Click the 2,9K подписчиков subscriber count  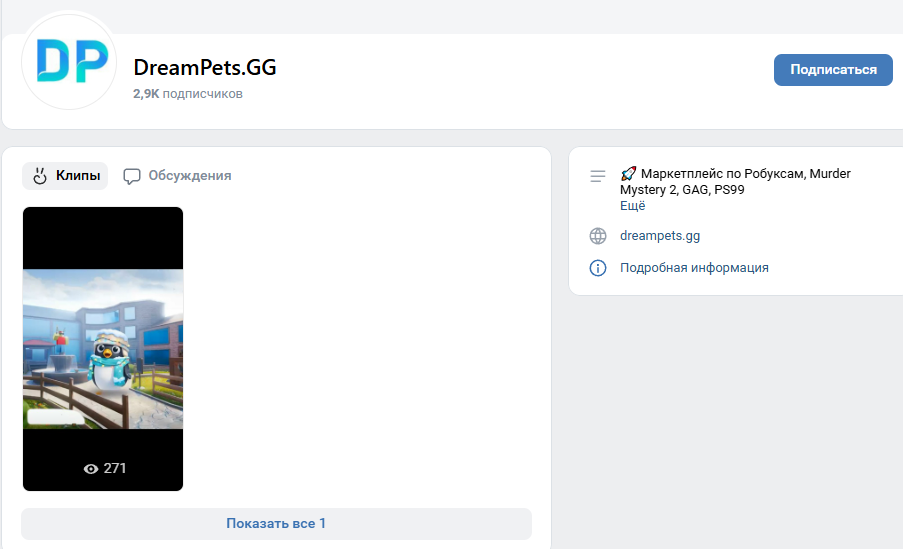[188, 94]
